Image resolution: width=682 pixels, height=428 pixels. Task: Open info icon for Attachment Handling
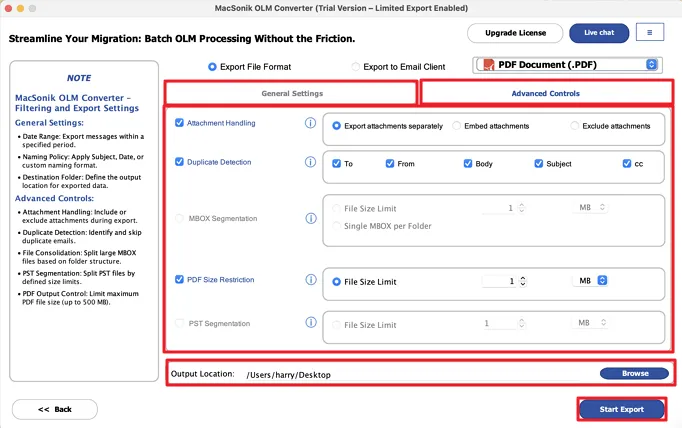click(x=310, y=123)
